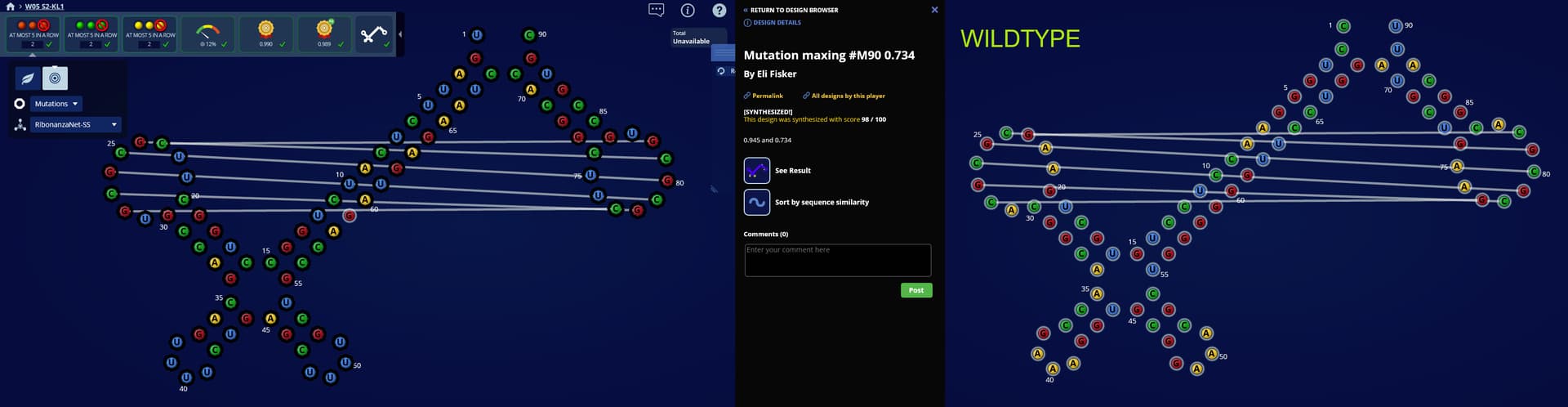Open the Mutations dropdown

click(56, 104)
